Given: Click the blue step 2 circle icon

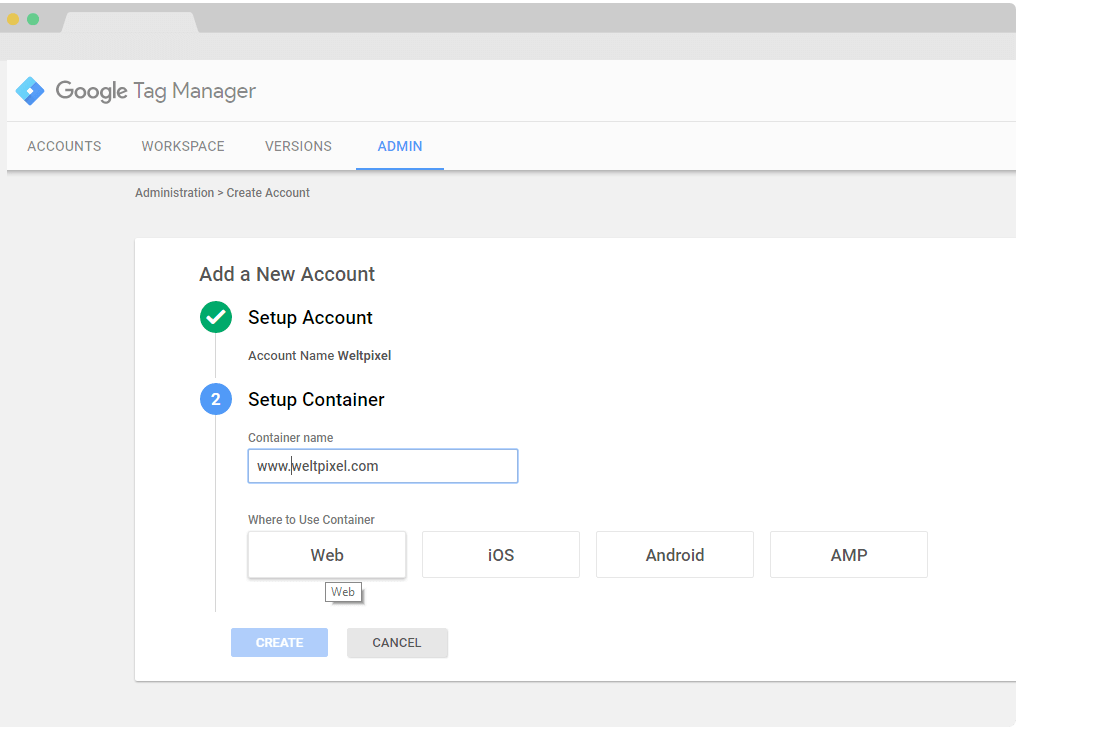Looking at the screenshot, I should point(216,399).
